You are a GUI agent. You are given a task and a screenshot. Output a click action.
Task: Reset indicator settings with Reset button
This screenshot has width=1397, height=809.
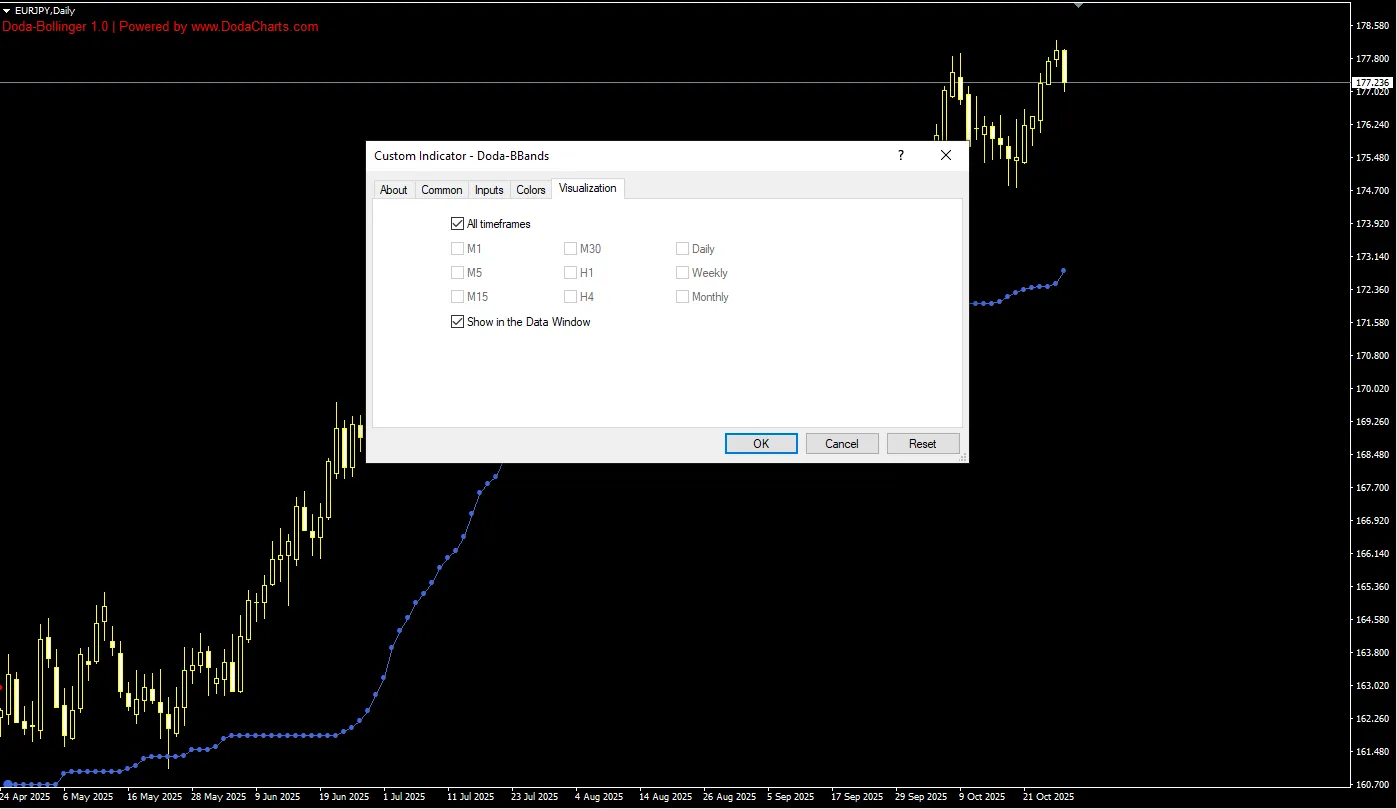[923, 444]
